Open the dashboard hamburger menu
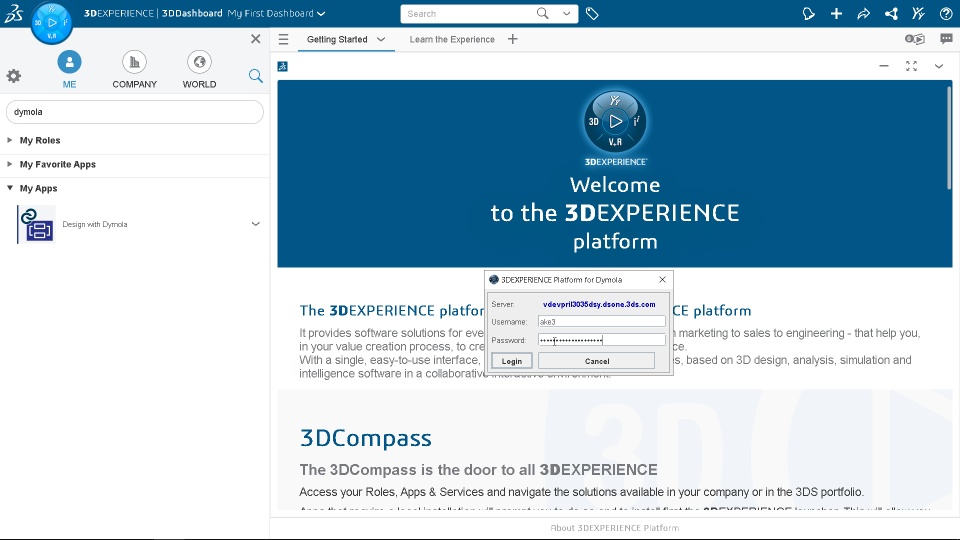The image size is (960, 540). click(x=283, y=39)
